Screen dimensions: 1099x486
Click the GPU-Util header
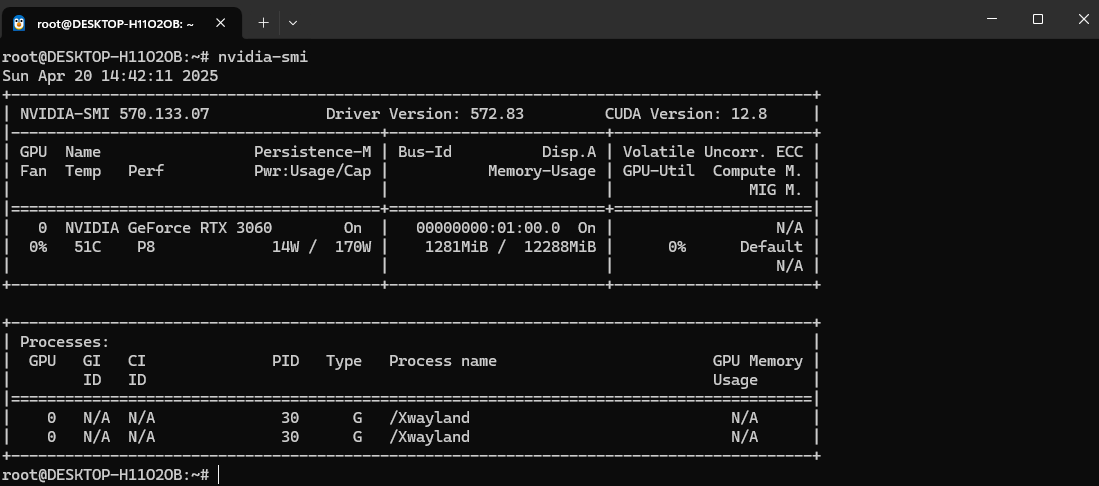tap(659, 171)
